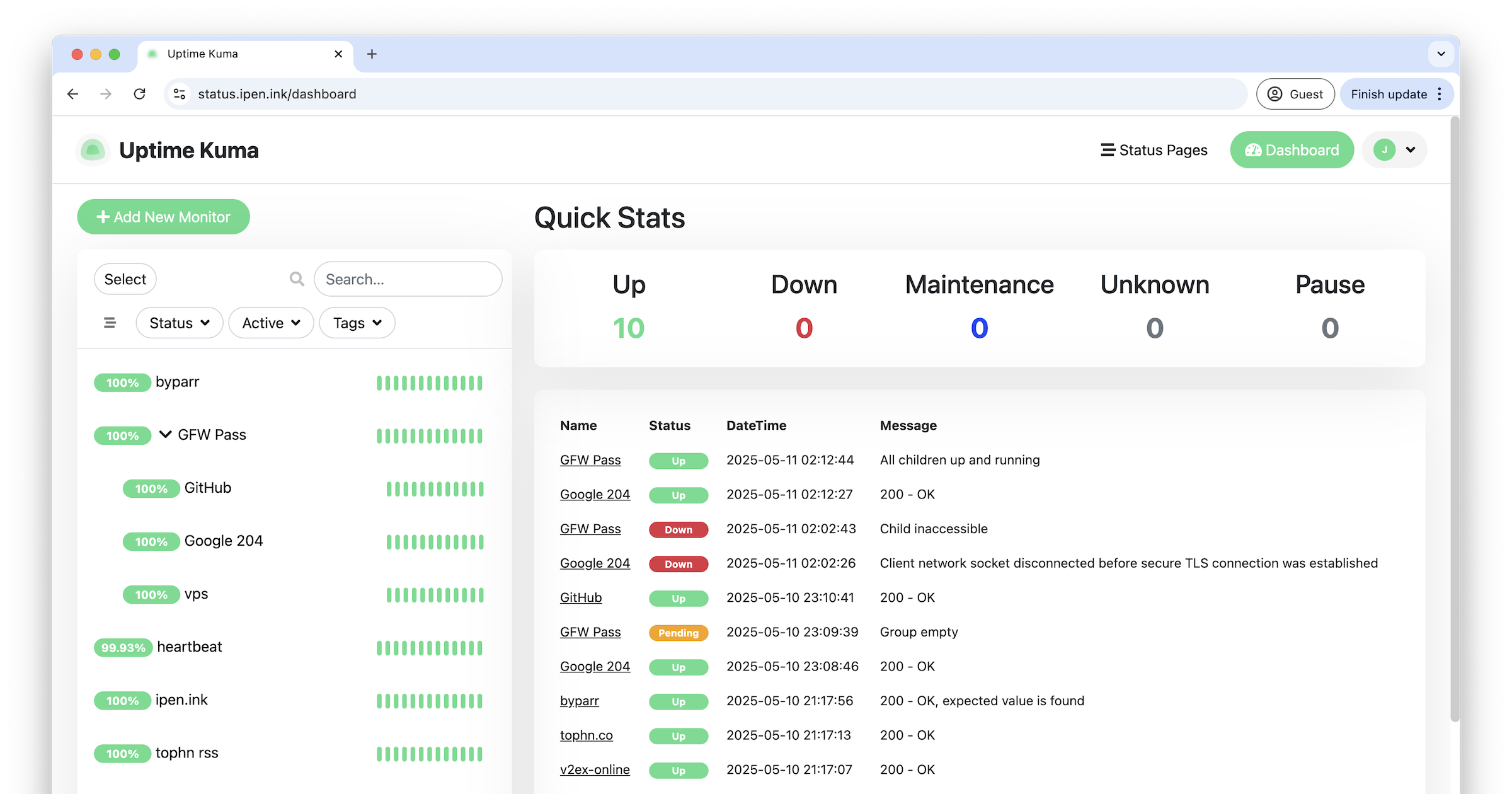Open the Status filter dropdown
Viewport: 1512px width, 794px height.
(179, 323)
